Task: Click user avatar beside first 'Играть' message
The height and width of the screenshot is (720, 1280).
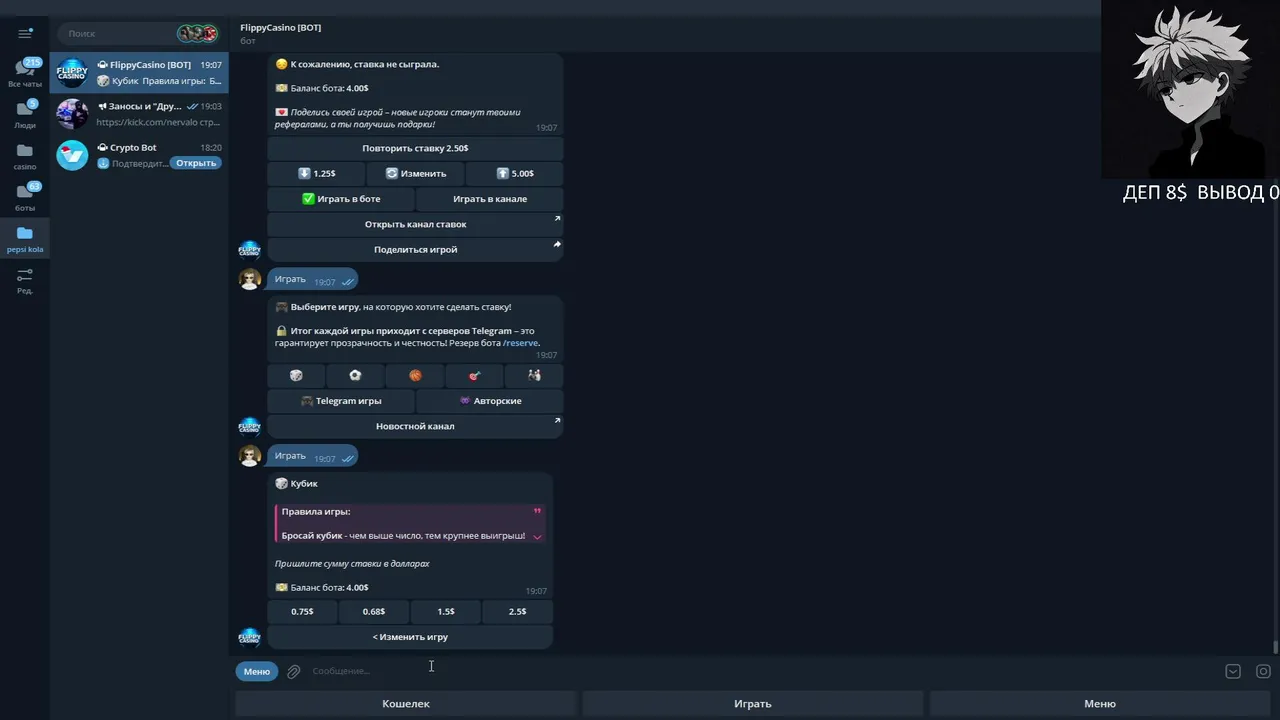Action: [x=250, y=279]
